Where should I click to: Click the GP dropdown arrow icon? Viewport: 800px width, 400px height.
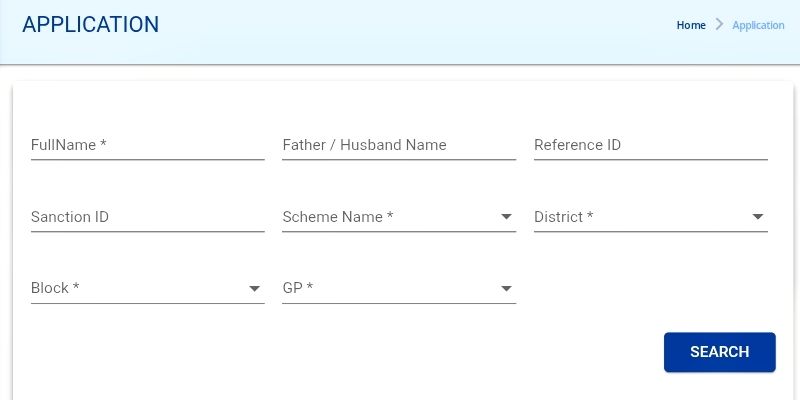tap(506, 289)
